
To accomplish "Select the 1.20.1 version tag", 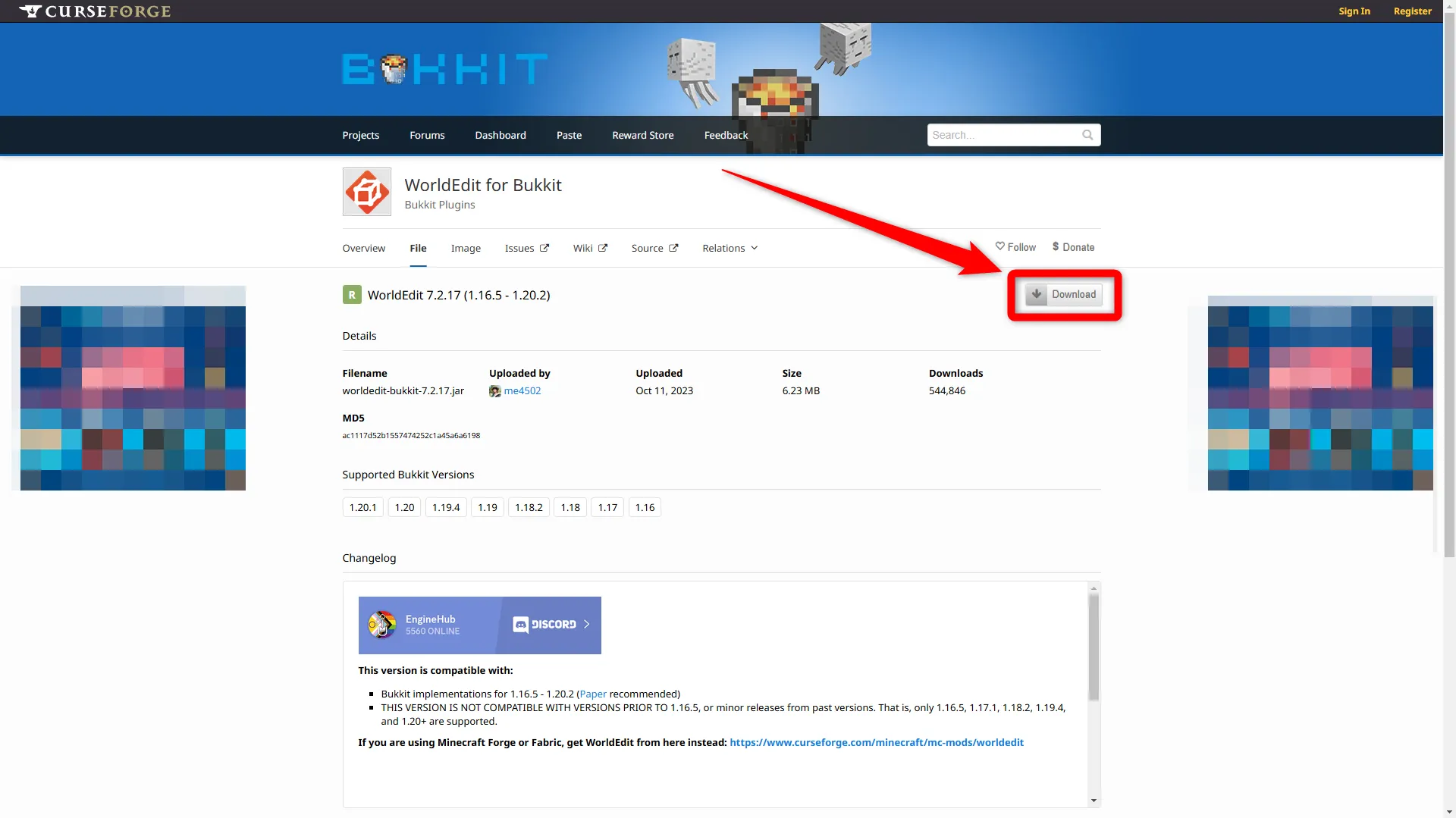I will click(362, 507).
